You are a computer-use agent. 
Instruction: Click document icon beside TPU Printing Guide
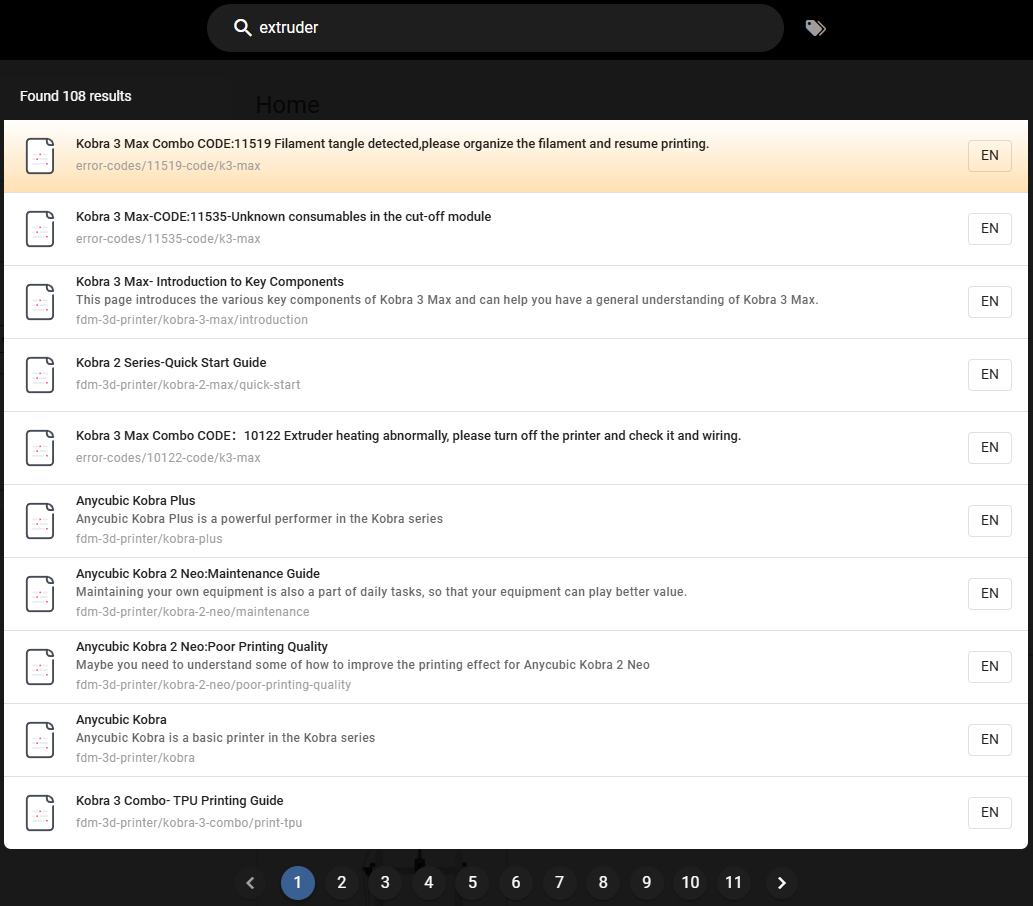pyautogui.click(x=40, y=813)
